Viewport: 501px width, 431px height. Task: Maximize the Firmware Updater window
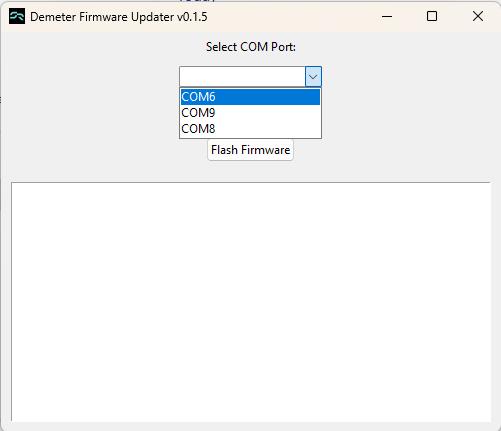(432, 16)
